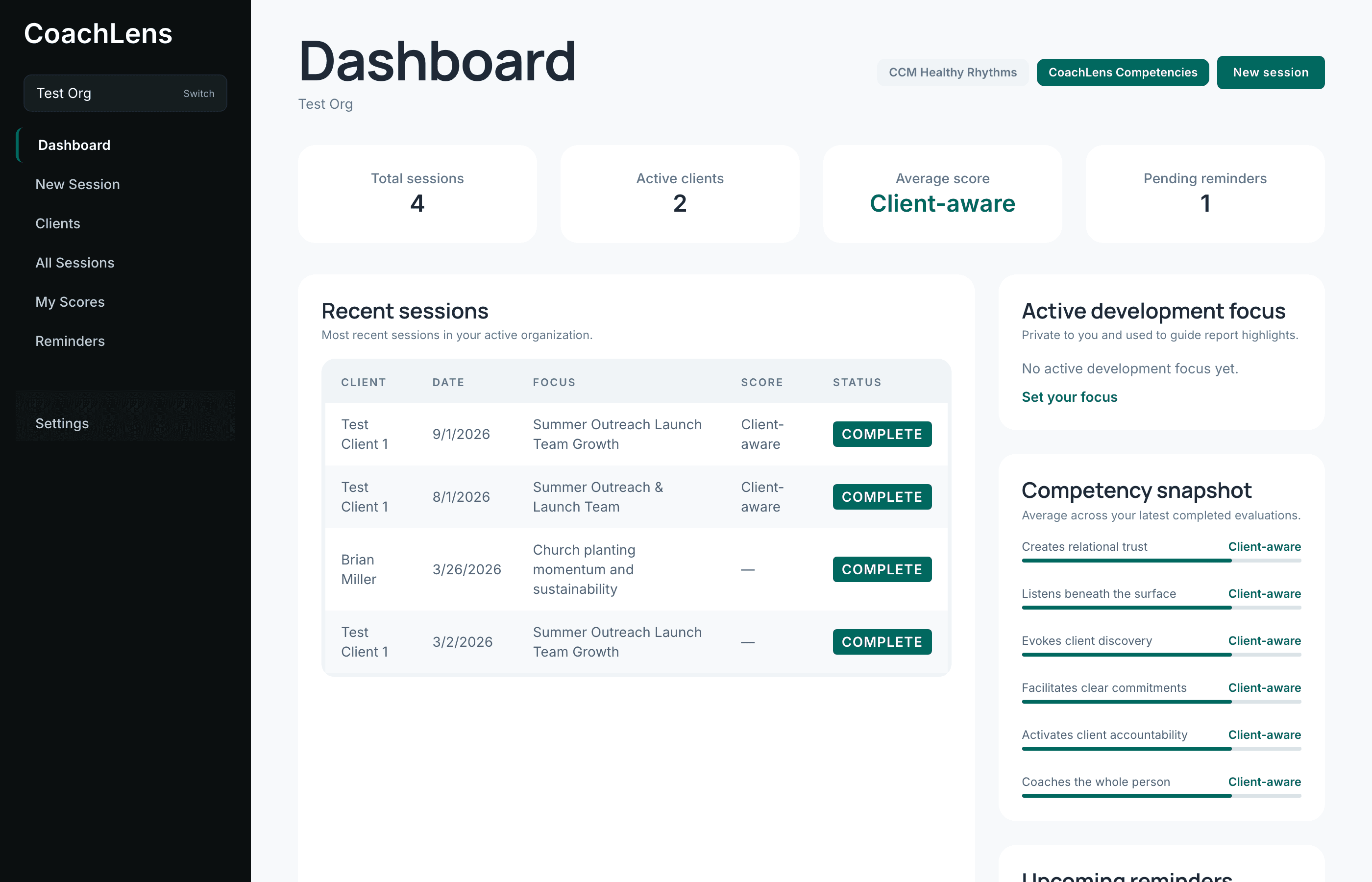The width and height of the screenshot is (1372, 882).
Task: Click Summer Outreach Launch Team Growth in 9/1/2026 row
Action: point(617,434)
